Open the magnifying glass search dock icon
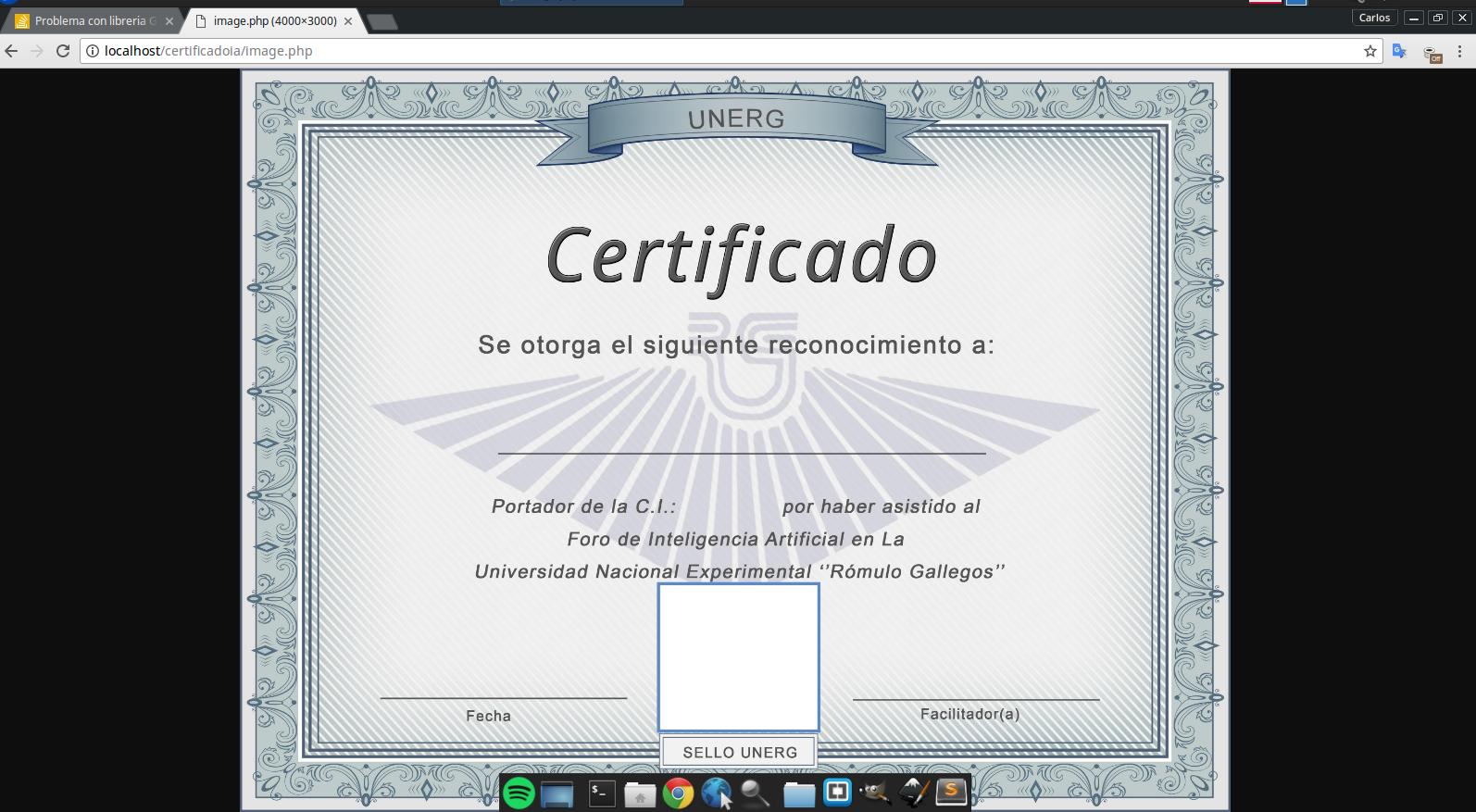 tap(755, 793)
